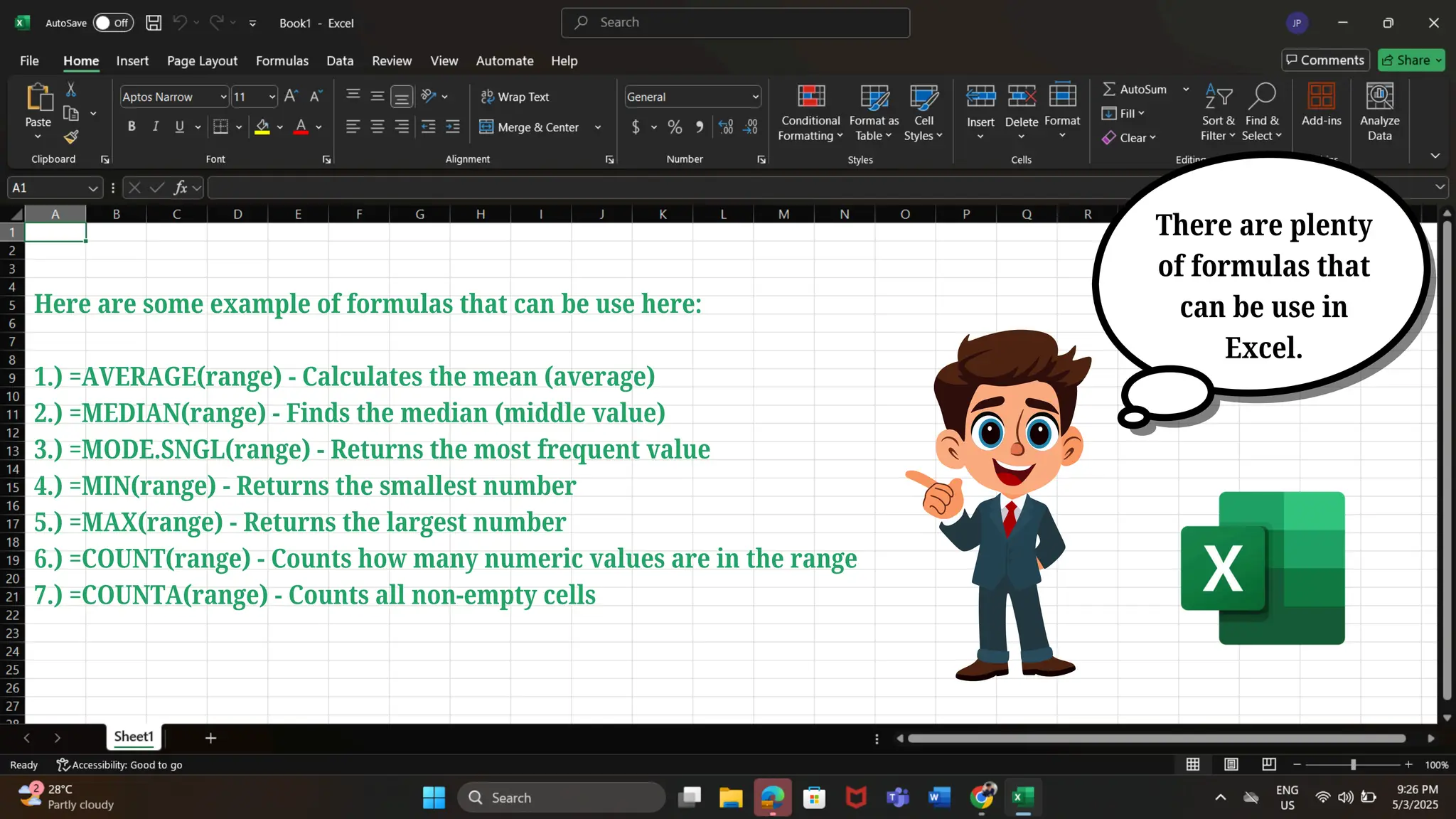This screenshot has width=1456, height=819.
Task: Open Conditional Formatting menu
Action: (810, 113)
